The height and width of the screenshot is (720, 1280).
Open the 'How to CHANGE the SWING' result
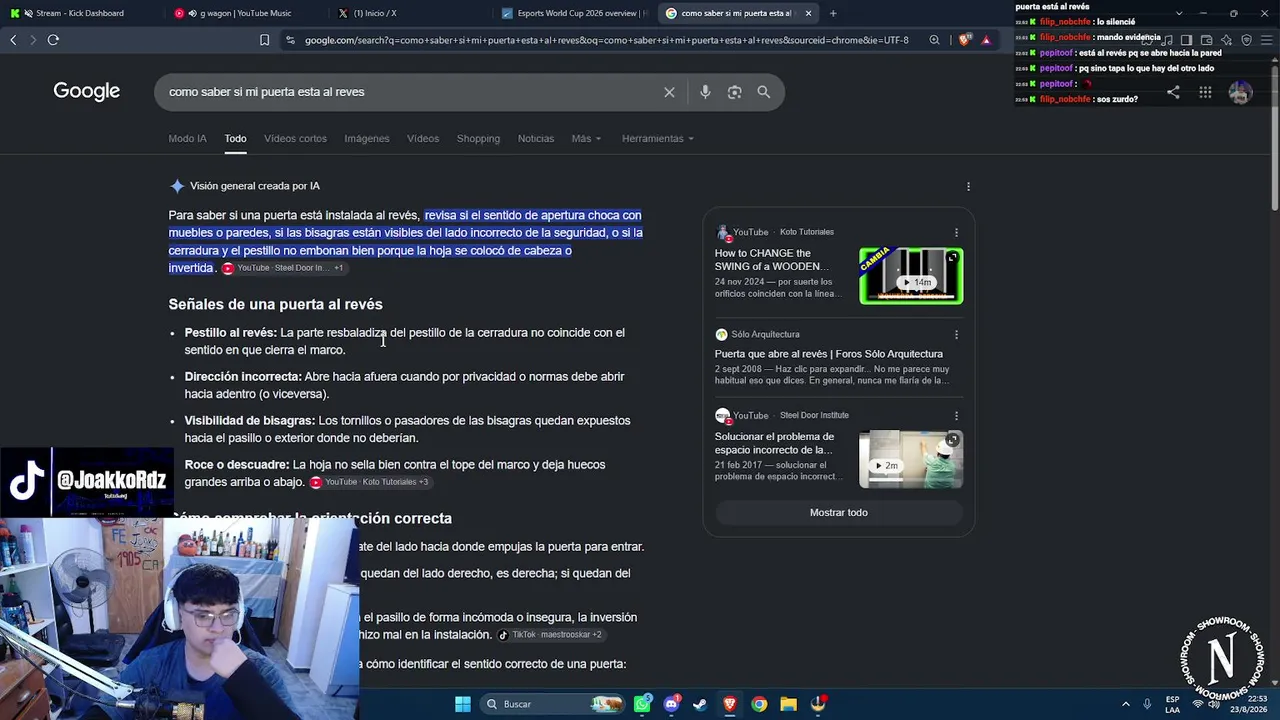(x=772, y=260)
